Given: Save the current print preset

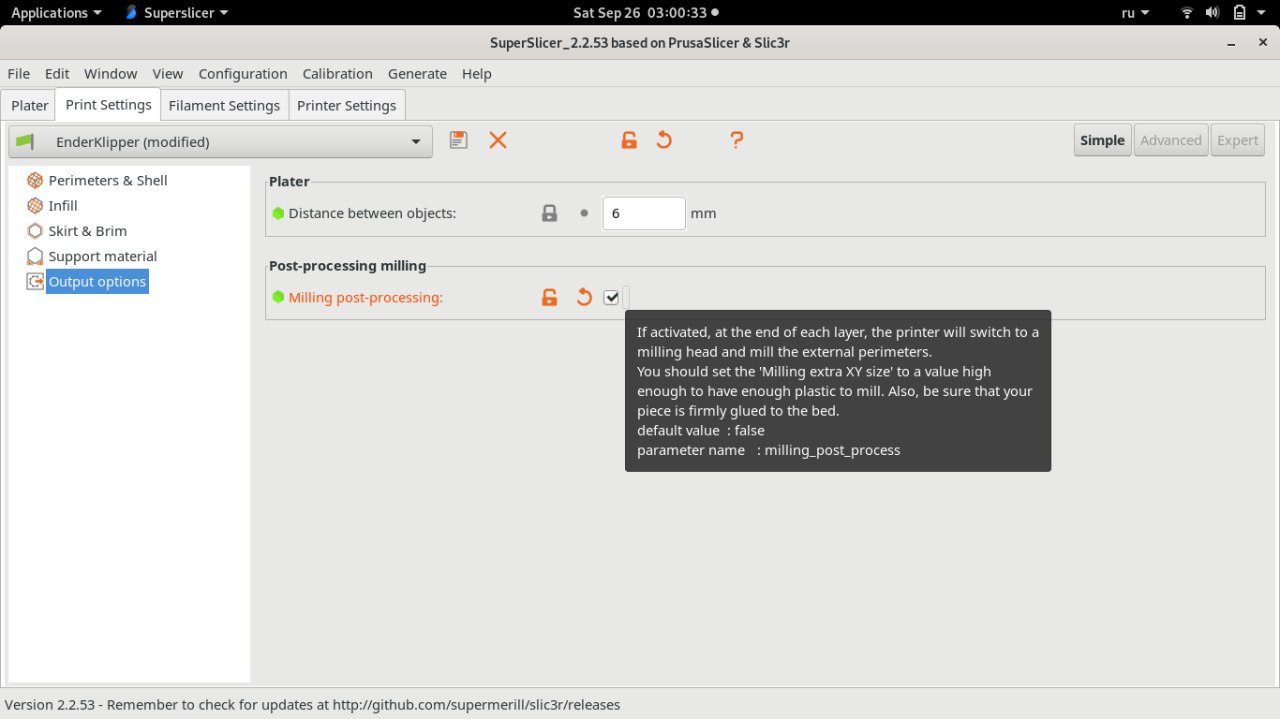Looking at the screenshot, I should 458,140.
